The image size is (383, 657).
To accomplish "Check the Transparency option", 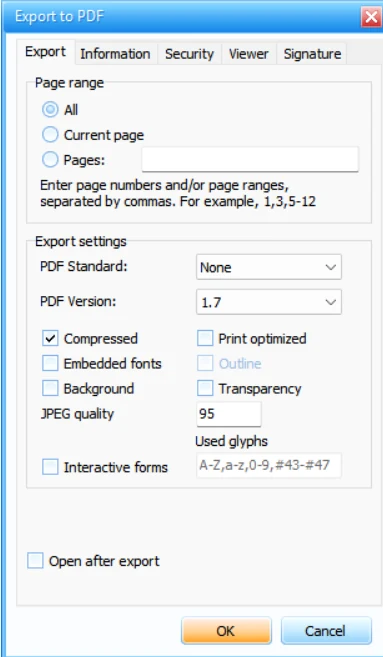I will [x=205, y=388].
